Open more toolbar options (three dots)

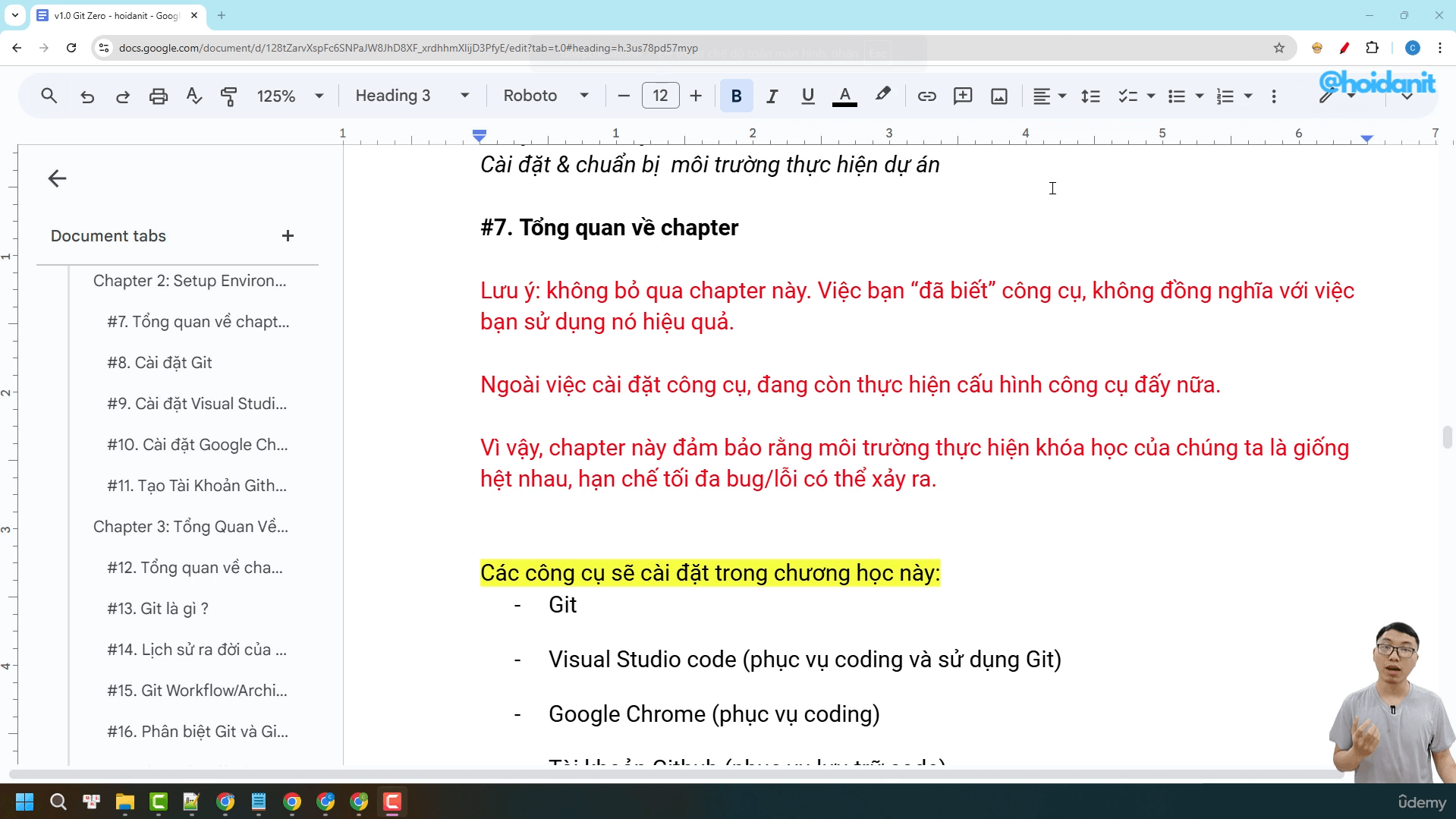pyautogui.click(x=1274, y=96)
